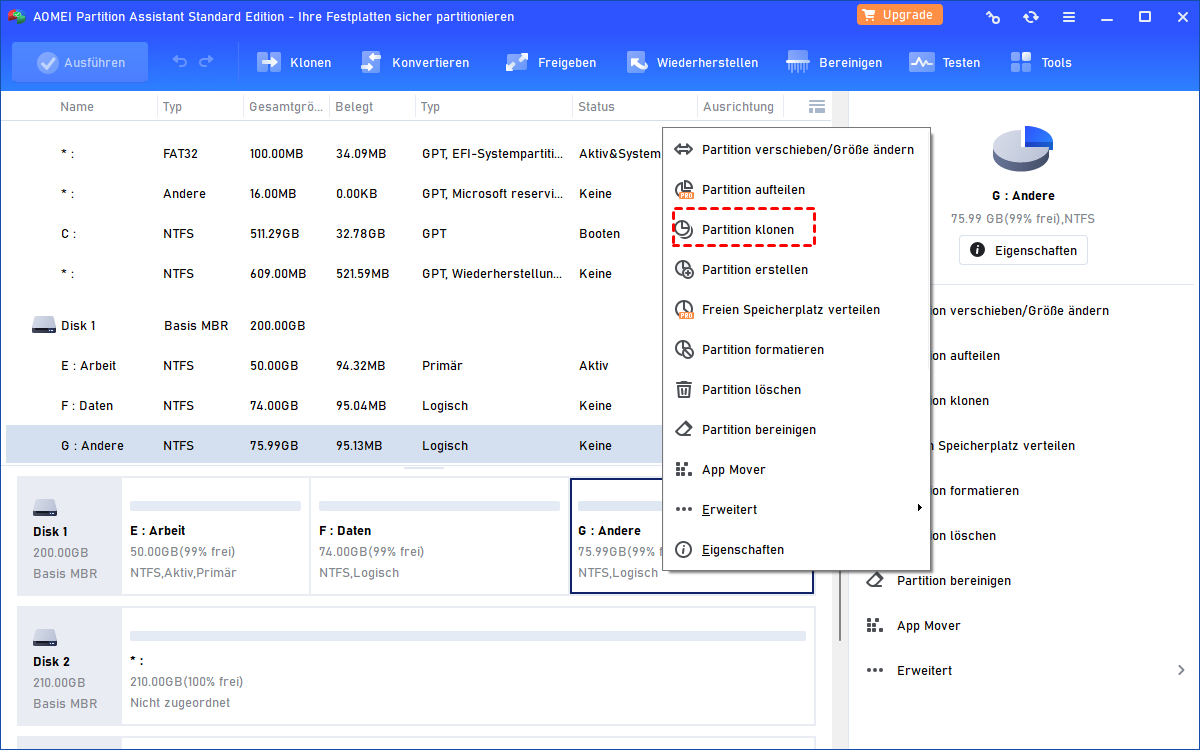Click the E : Arbeit disk map block
The width and height of the screenshot is (1200, 750).
pos(215,536)
